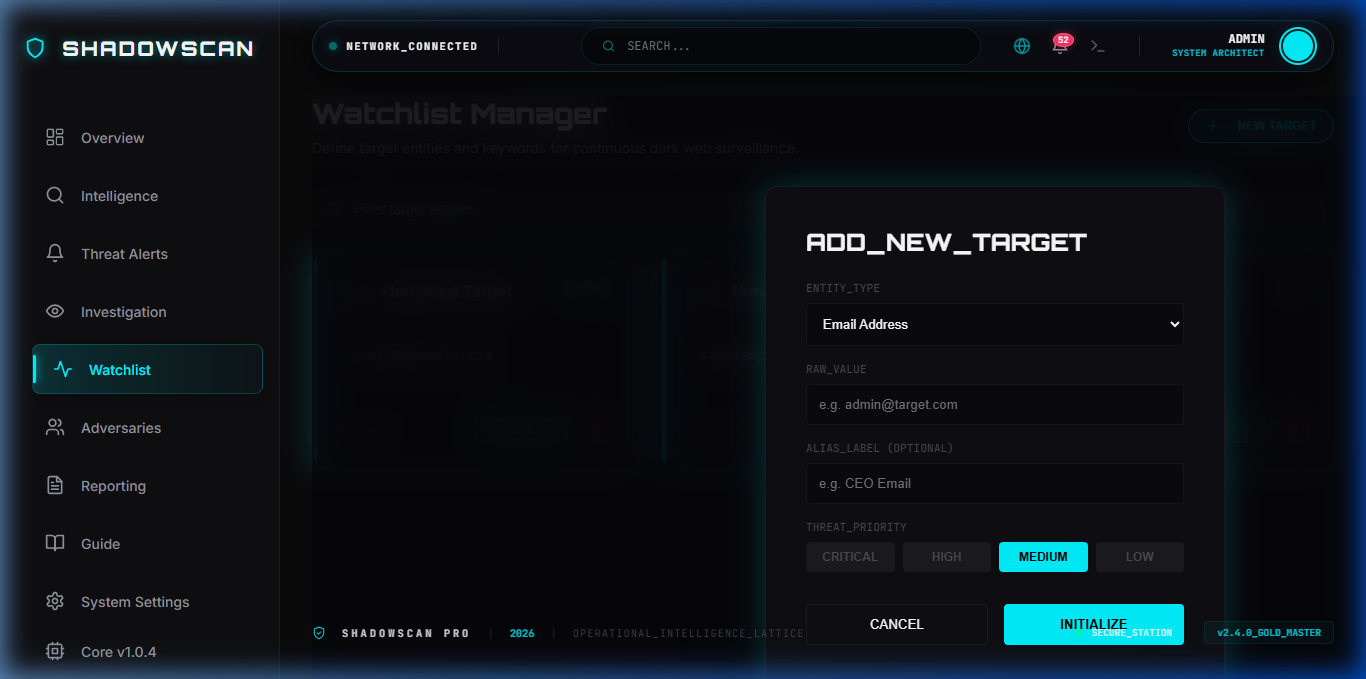Click the Overview grid icon
The height and width of the screenshot is (679, 1366).
point(55,137)
